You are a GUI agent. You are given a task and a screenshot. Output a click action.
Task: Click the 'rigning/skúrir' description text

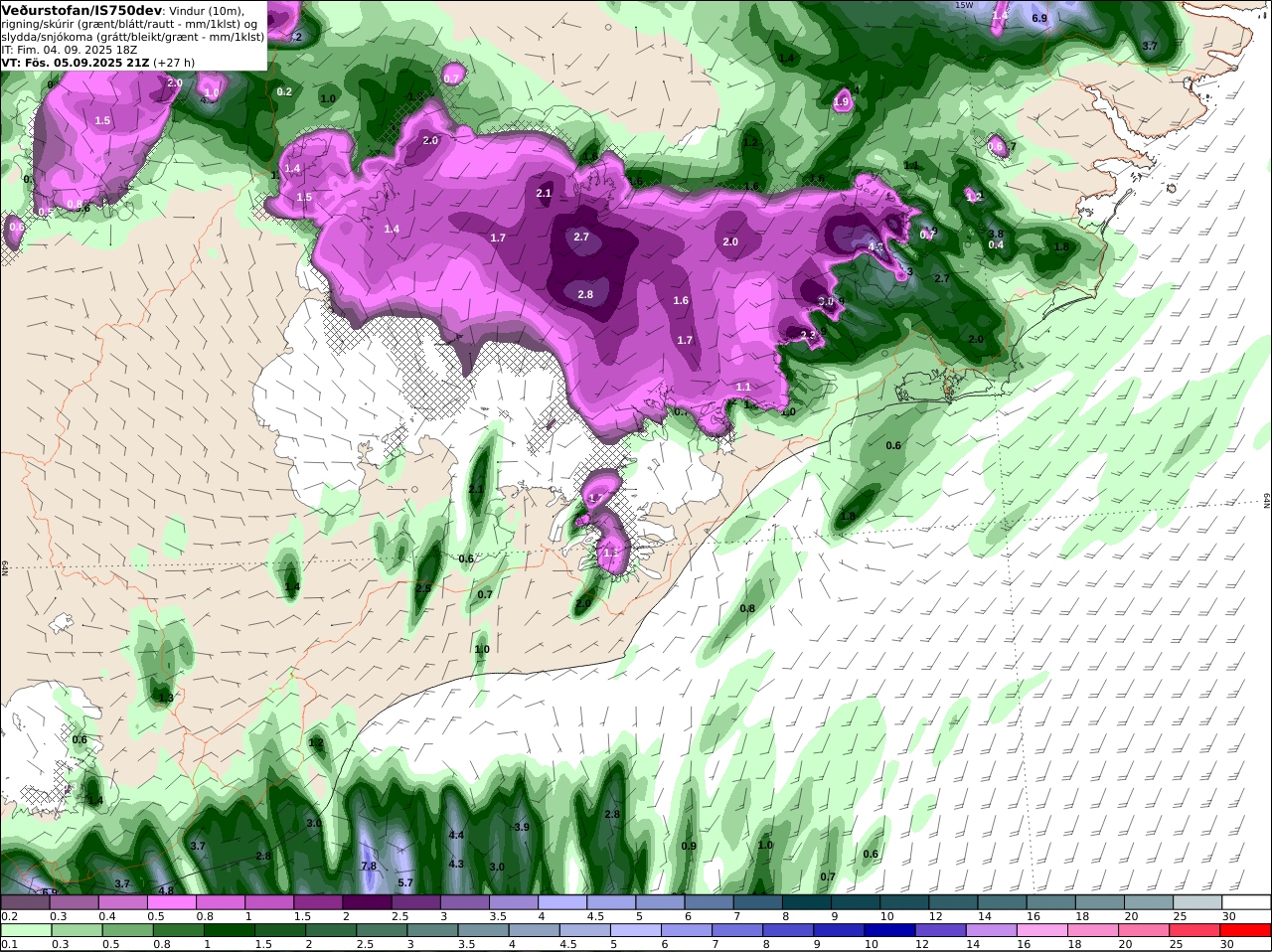coord(40,24)
